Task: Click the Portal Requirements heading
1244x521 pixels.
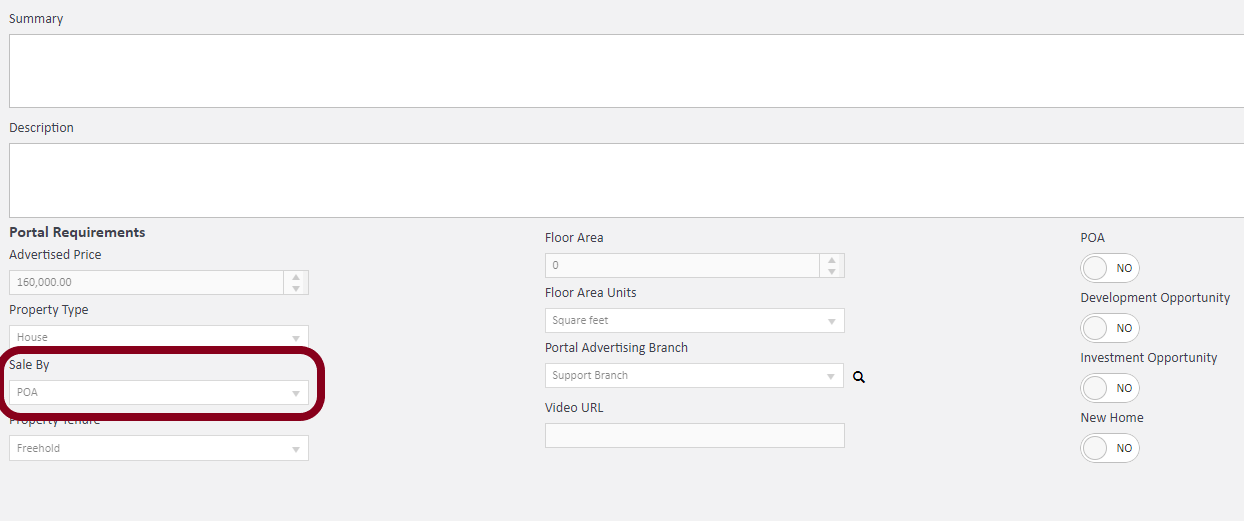Action: click(77, 232)
